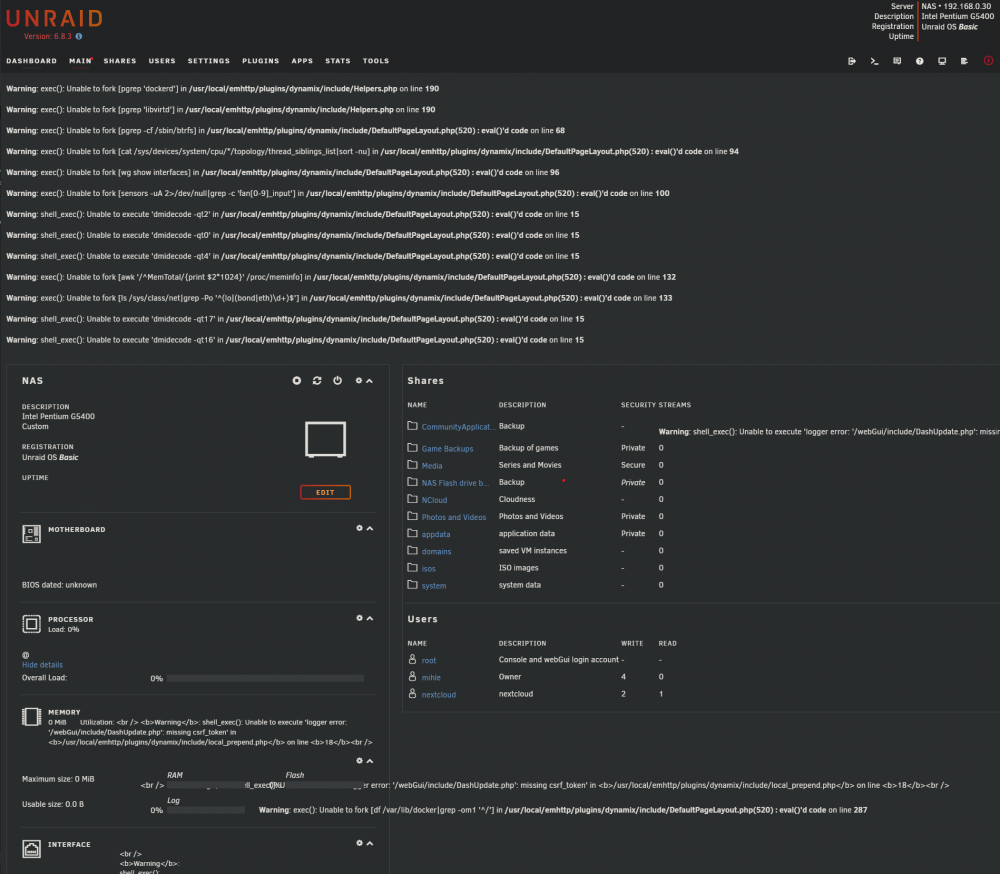Open the Stats menu tab

tap(338, 61)
